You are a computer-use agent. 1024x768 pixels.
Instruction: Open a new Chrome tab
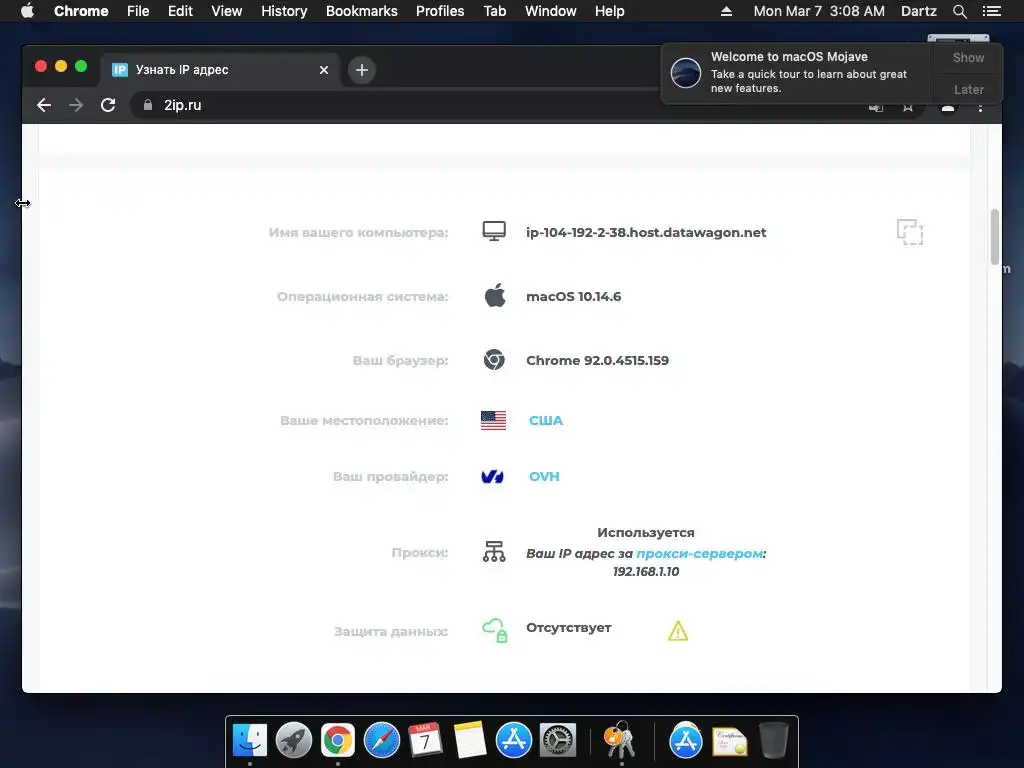(x=362, y=70)
